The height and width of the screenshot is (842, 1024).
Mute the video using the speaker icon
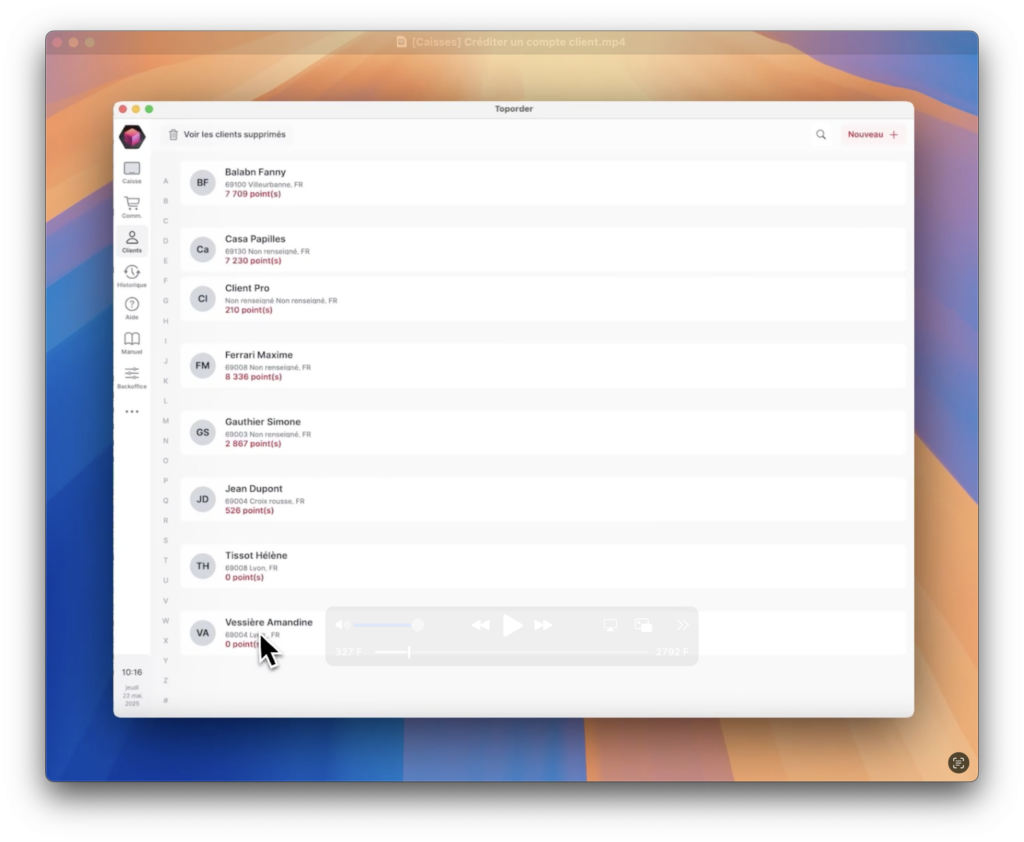point(341,625)
